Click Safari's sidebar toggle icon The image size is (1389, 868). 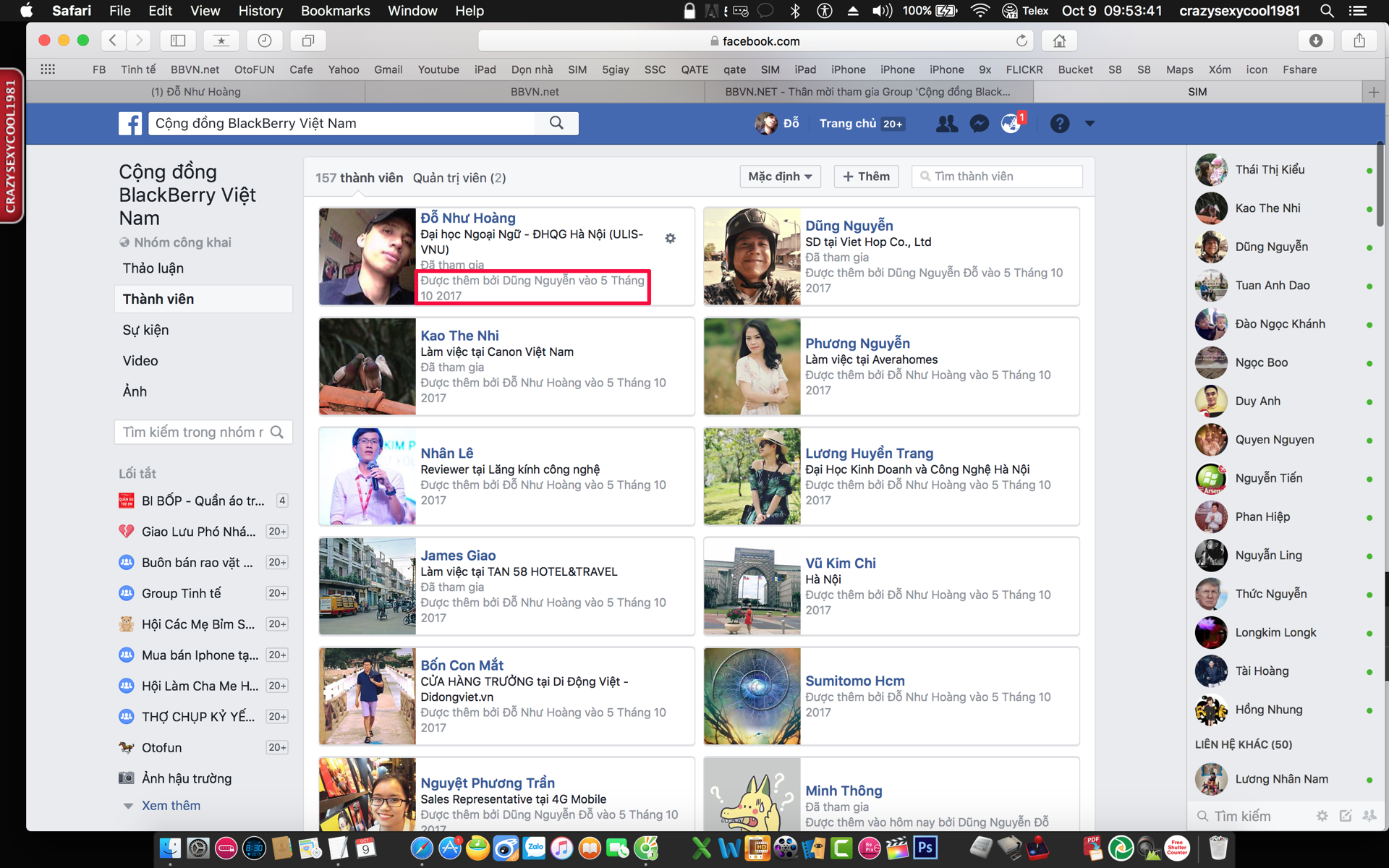(178, 41)
